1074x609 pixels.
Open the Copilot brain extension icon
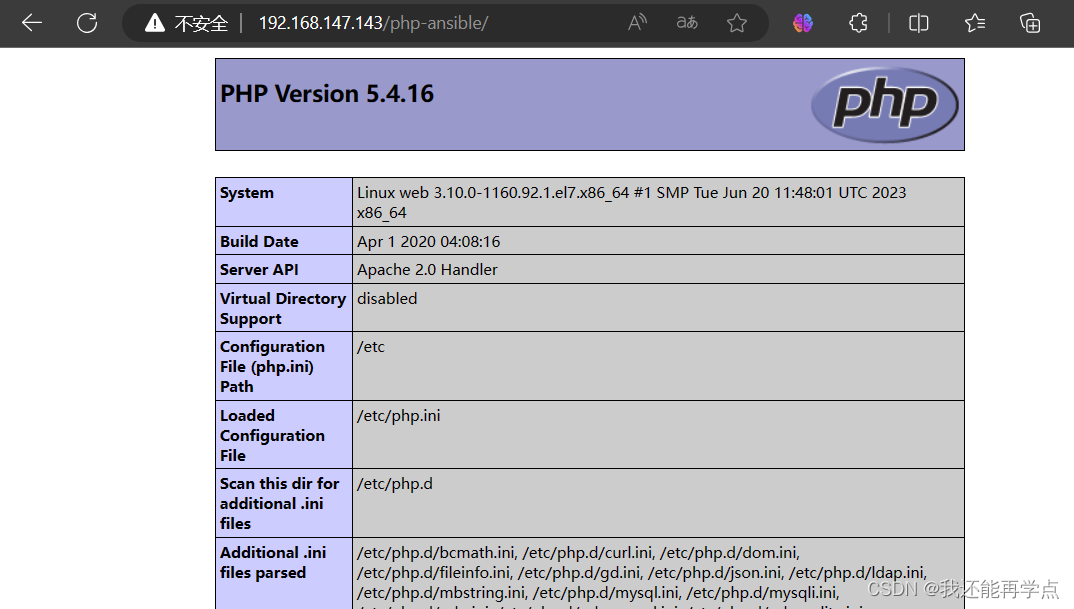(803, 23)
